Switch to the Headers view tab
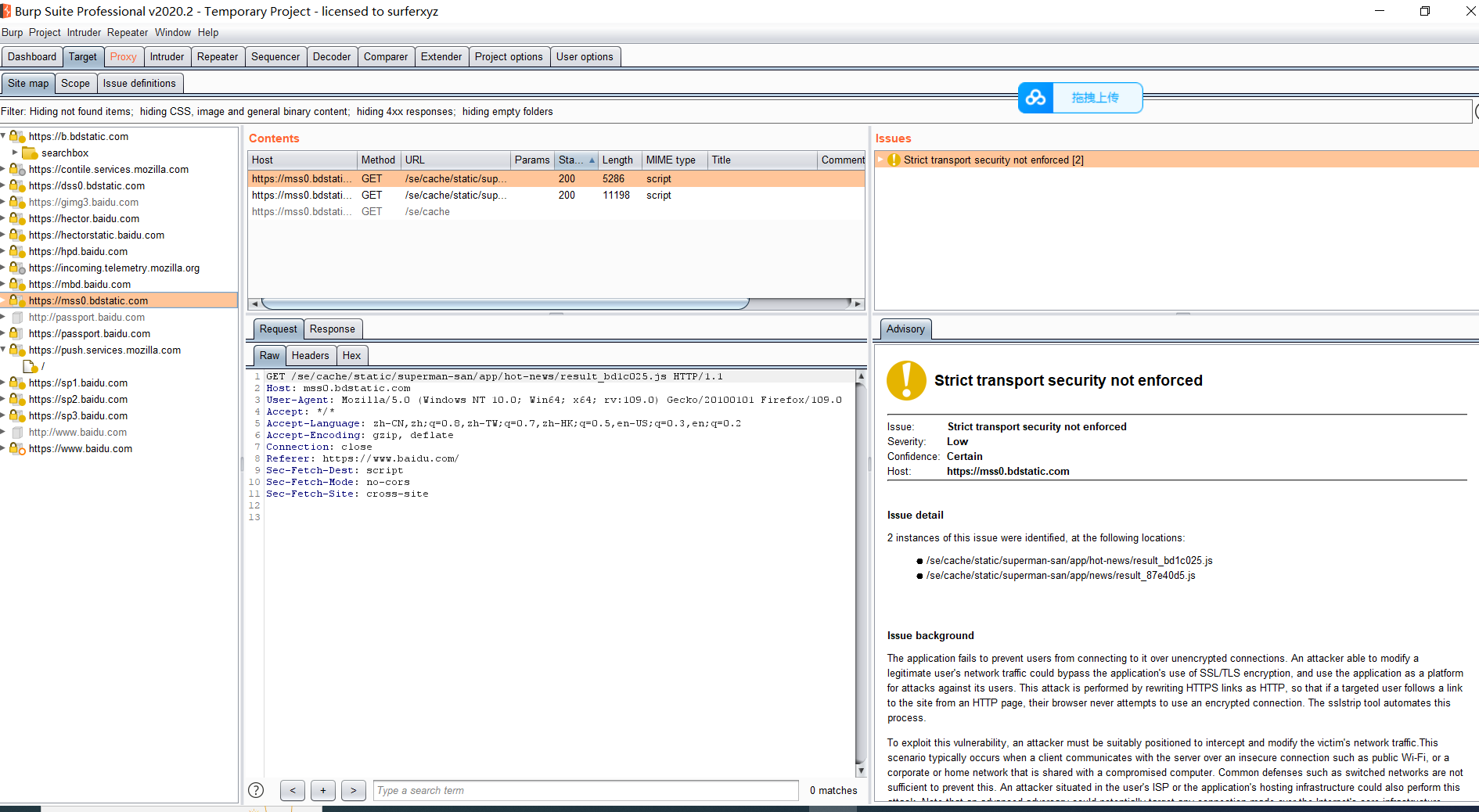This screenshot has width=1479, height=812. pos(310,355)
